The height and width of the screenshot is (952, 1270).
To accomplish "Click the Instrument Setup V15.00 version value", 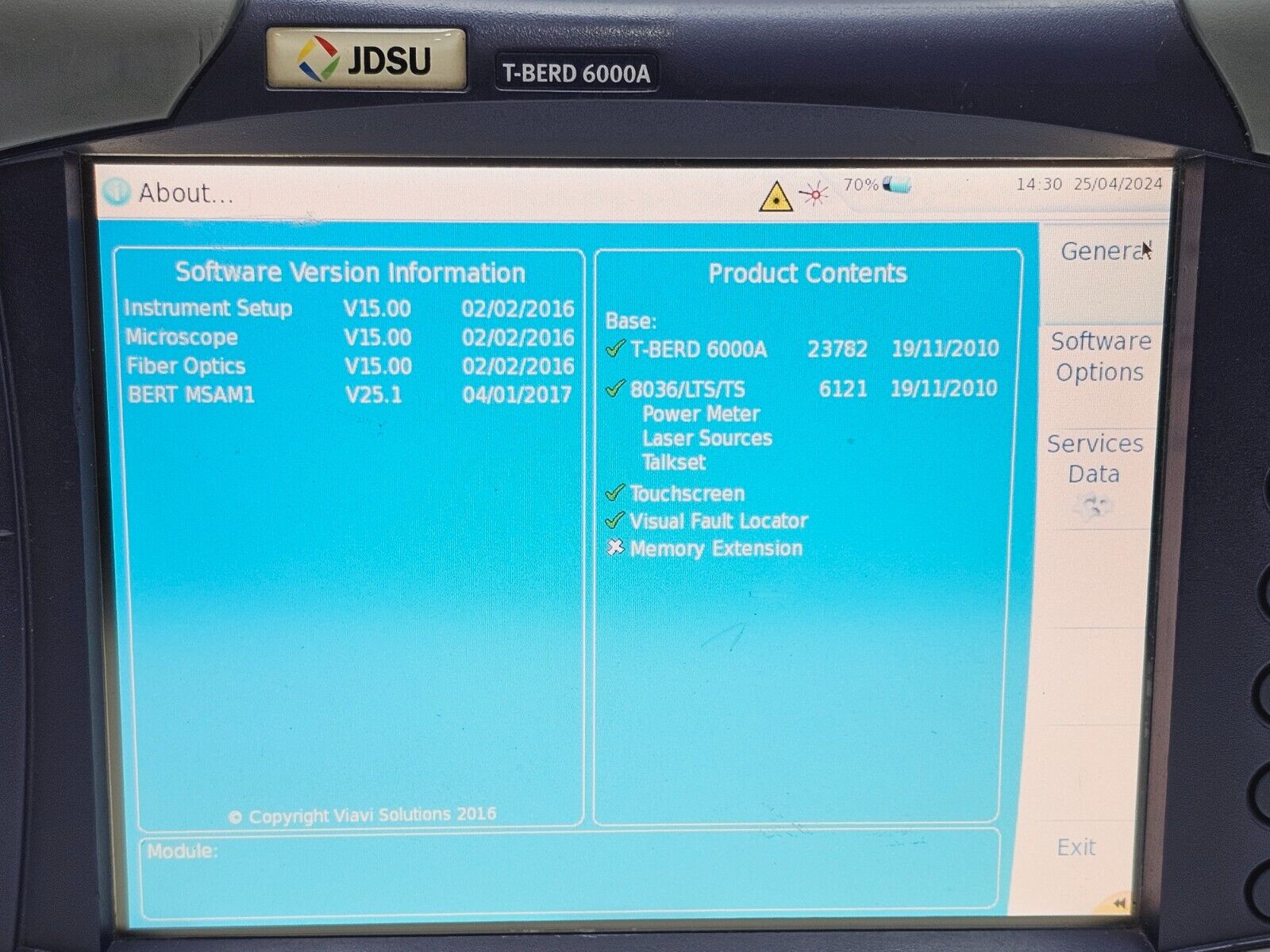I will point(378,309).
